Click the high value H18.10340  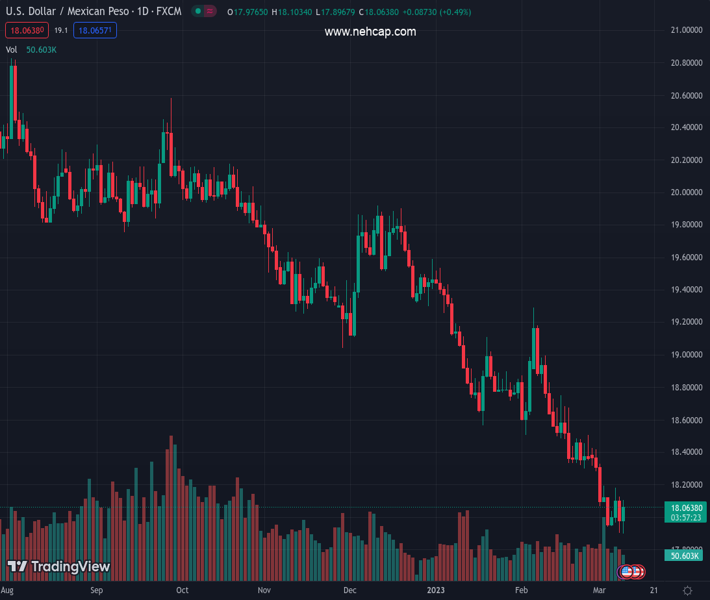(x=292, y=12)
